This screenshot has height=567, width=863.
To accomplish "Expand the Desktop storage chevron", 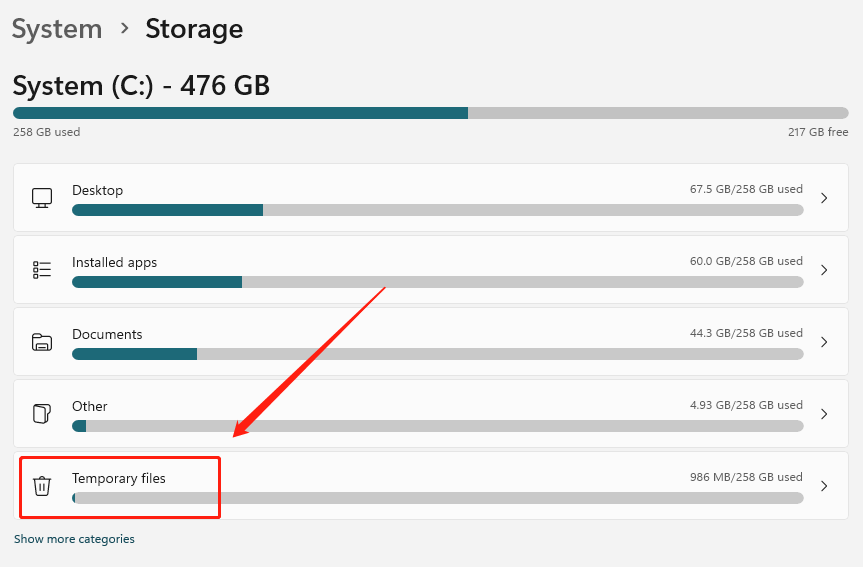I will coord(824,198).
